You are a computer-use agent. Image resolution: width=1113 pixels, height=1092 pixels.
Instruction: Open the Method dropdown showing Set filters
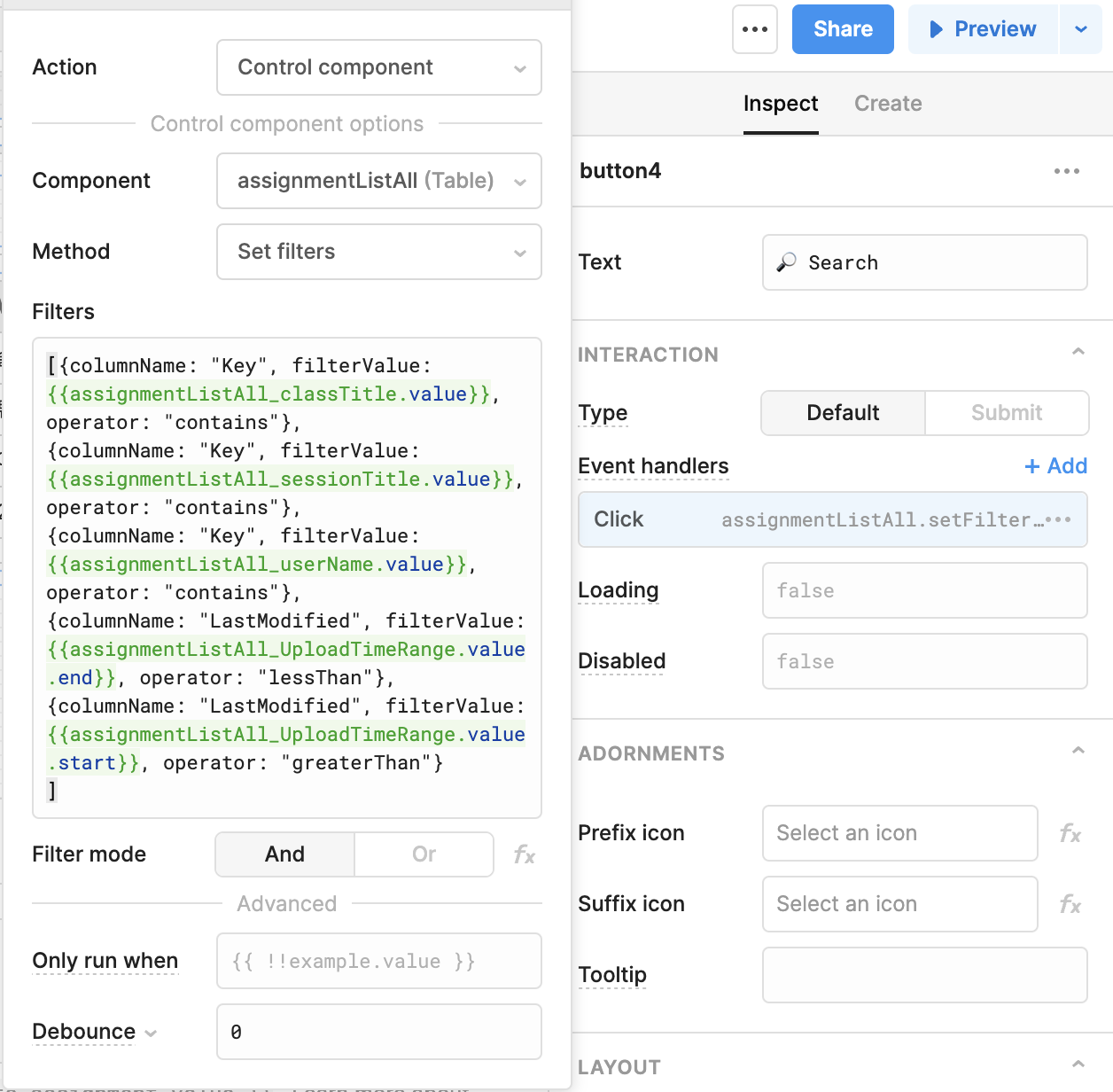(378, 252)
